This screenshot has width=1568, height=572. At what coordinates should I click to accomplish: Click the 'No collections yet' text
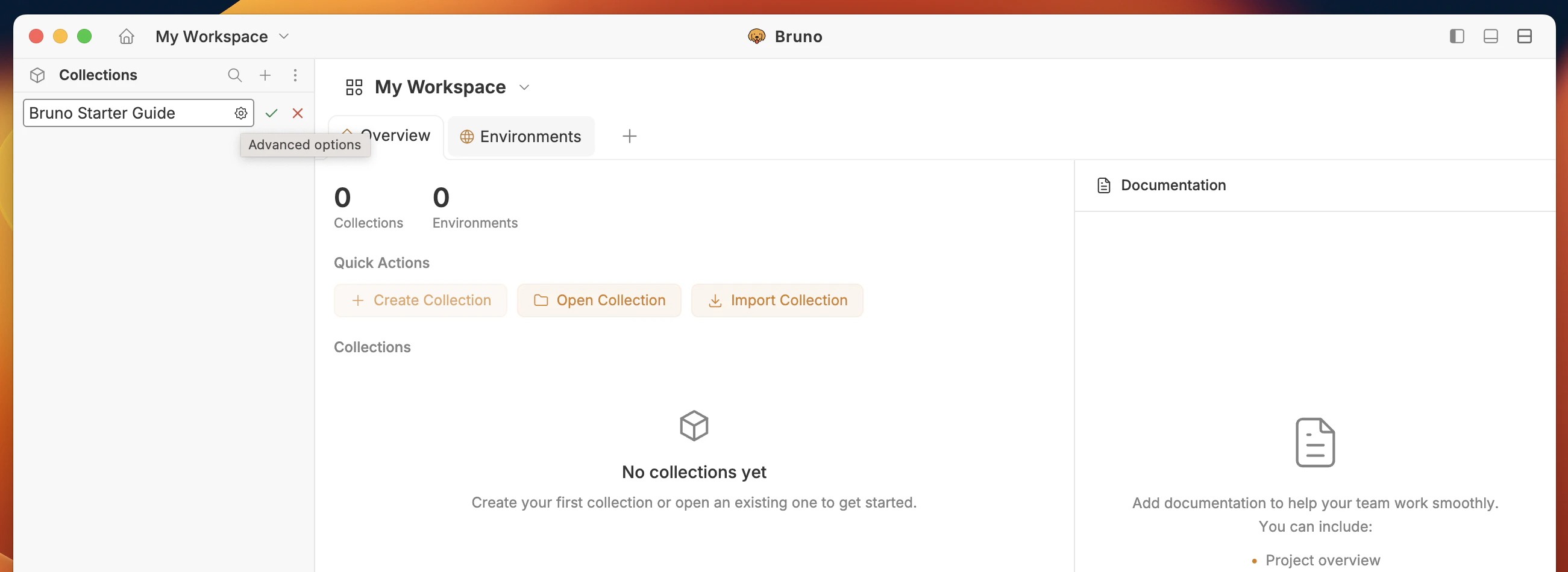click(x=694, y=472)
